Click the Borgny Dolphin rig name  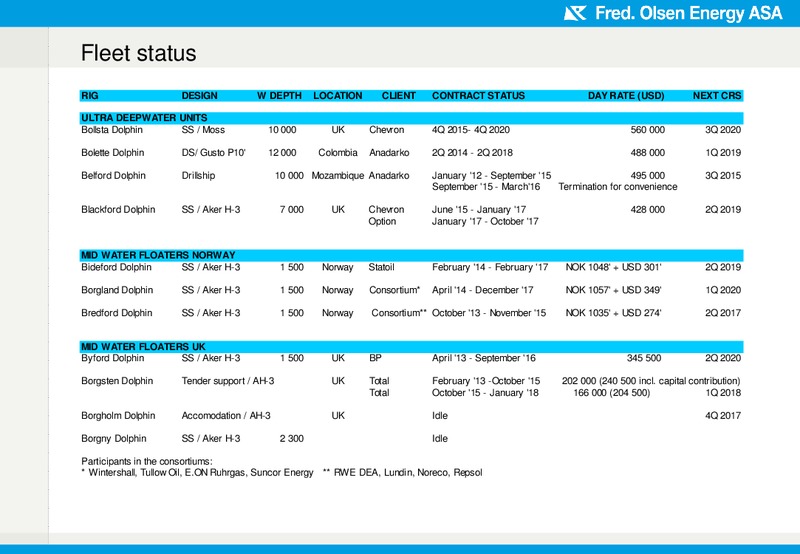tap(114, 438)
